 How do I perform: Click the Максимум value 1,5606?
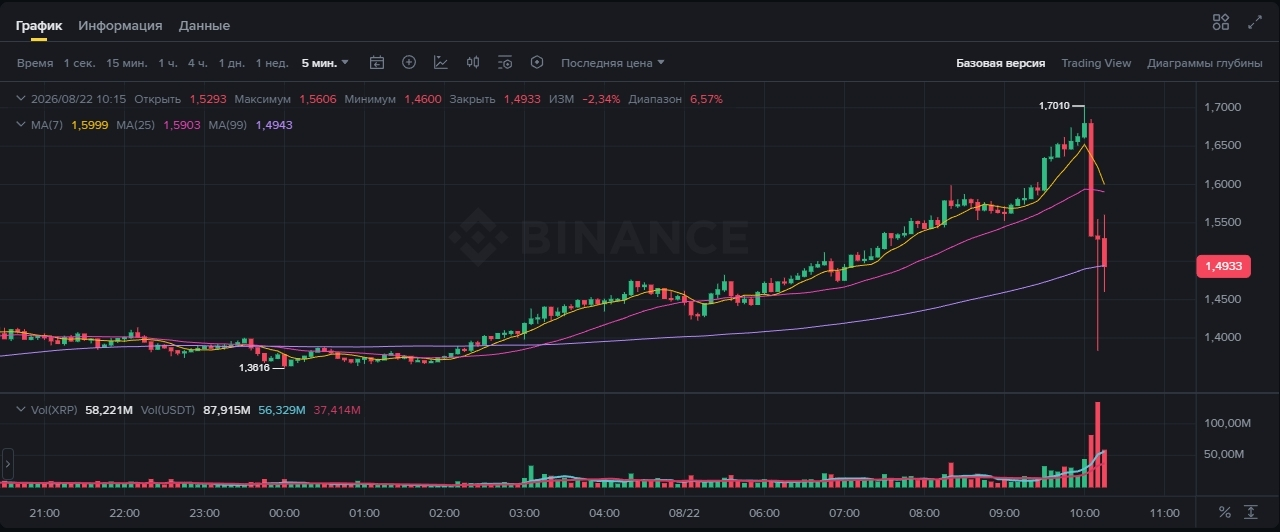318,99
